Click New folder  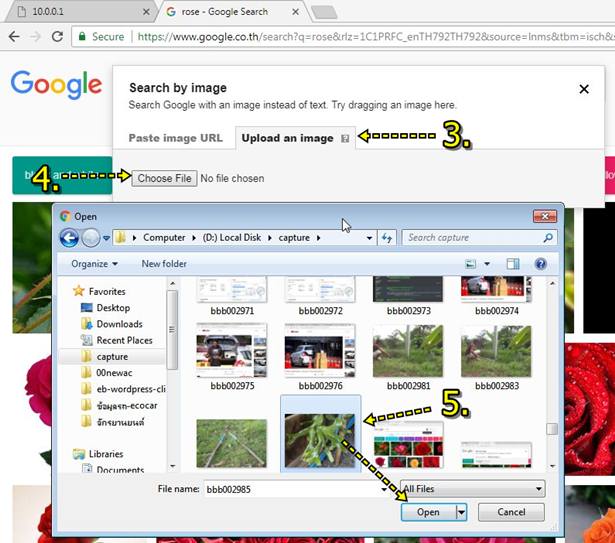point(164,264)
